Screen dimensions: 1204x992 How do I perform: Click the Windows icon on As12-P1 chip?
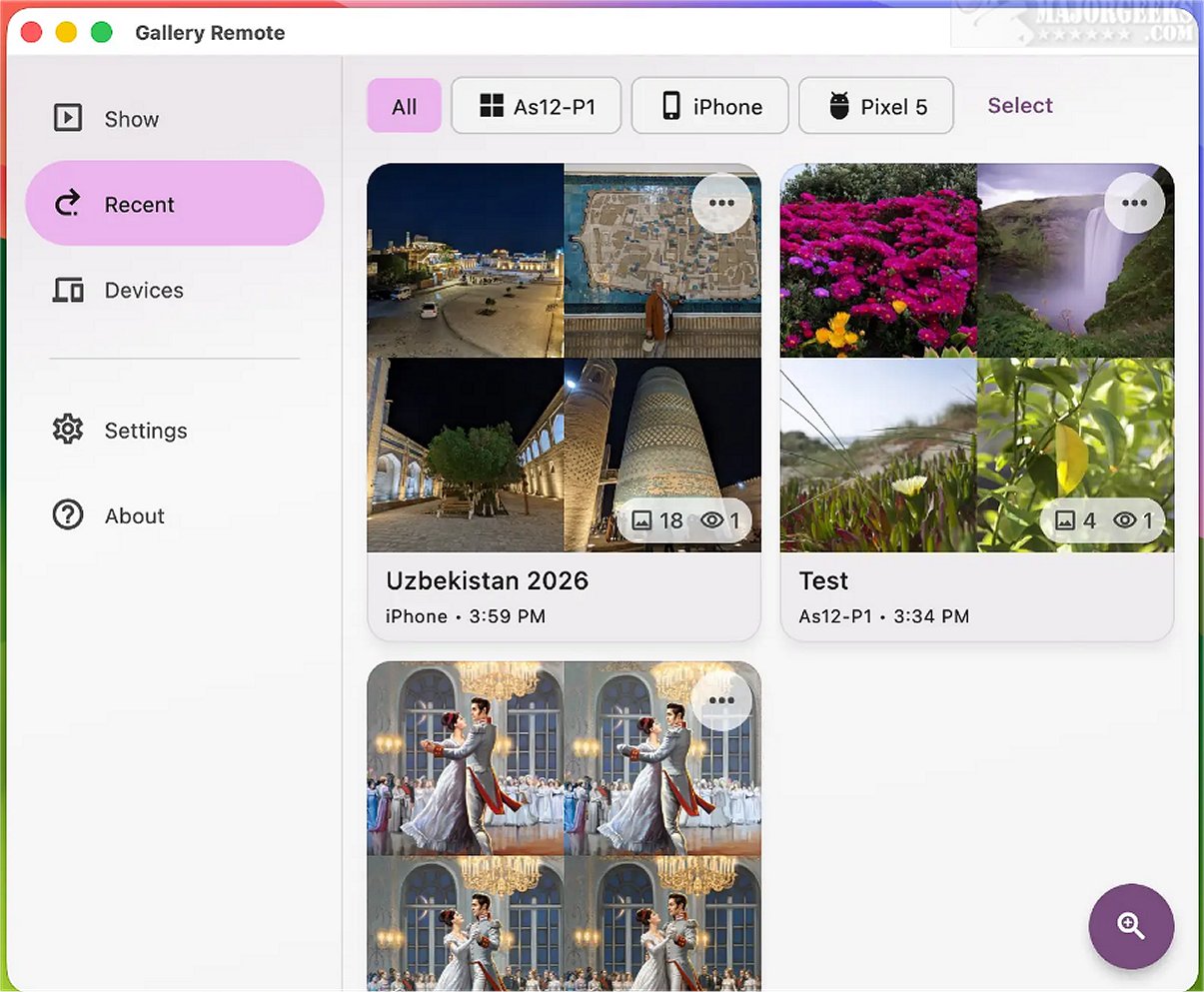click(x=492, y=106)
